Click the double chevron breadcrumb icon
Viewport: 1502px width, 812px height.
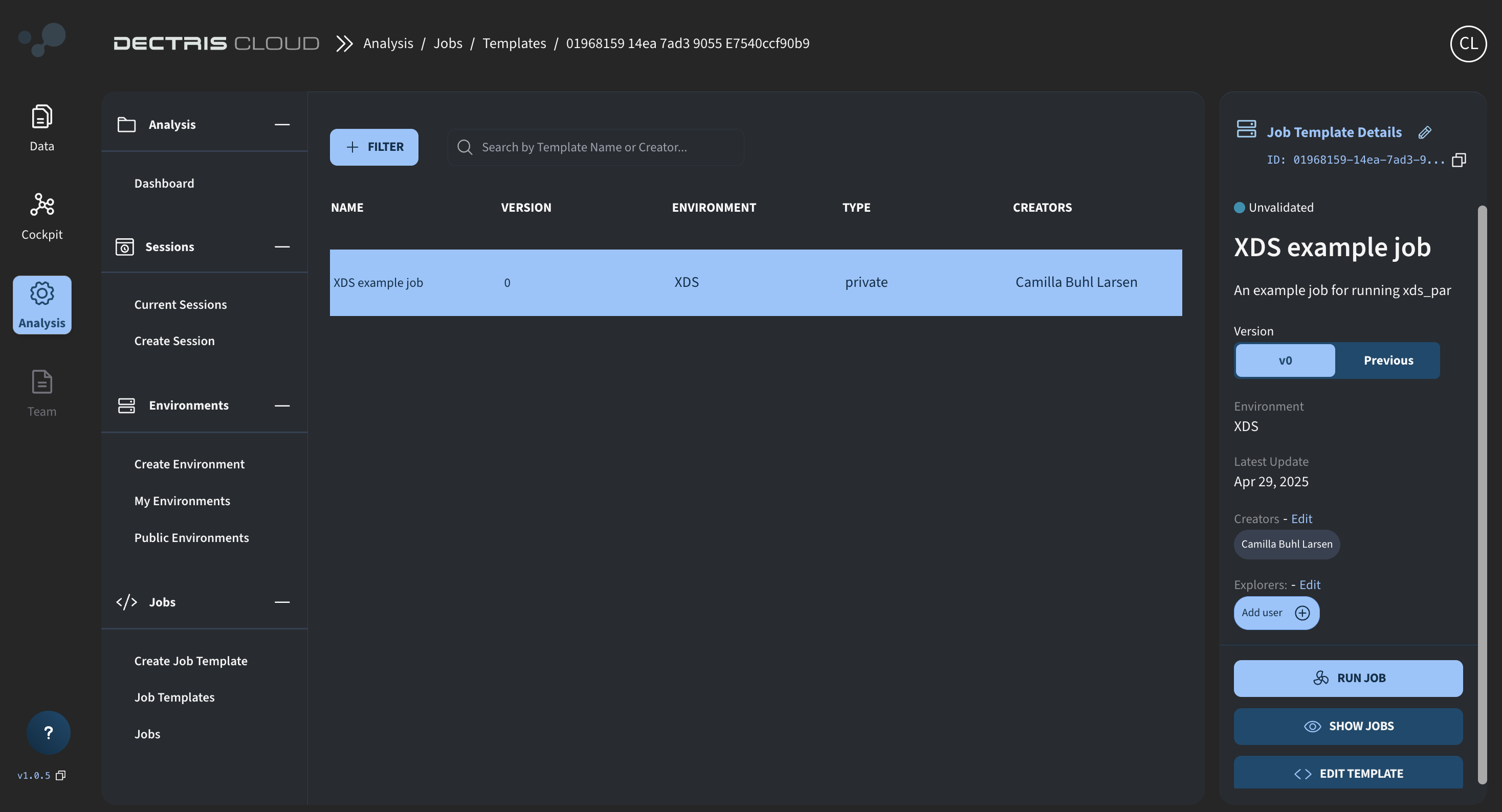[x=345, y=43]
